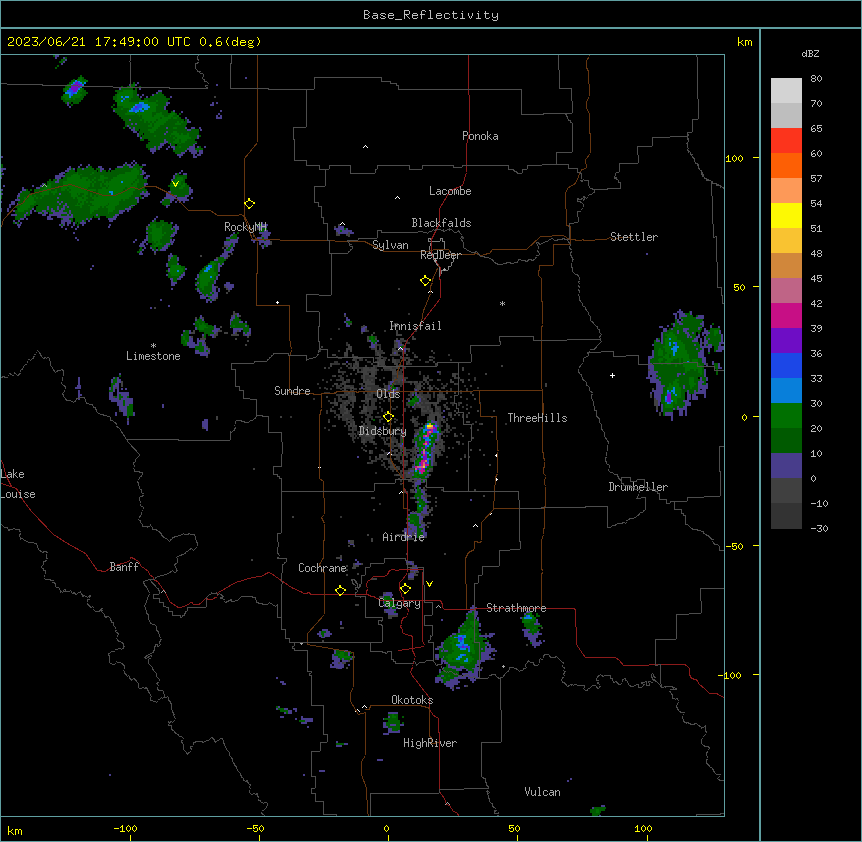Click the Sylvan label

(x=390, y=245)
